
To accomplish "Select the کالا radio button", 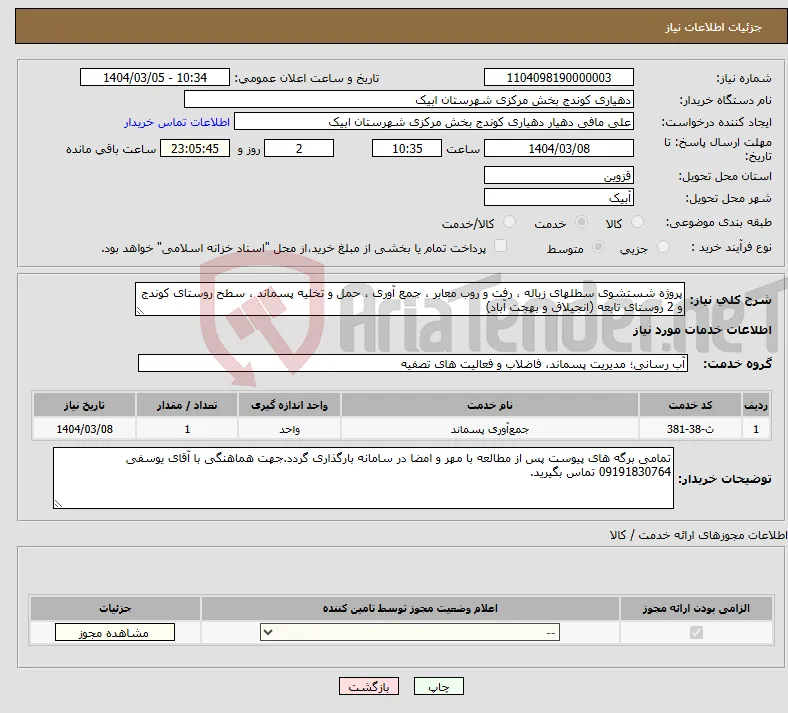I will [x=637, y=222].
